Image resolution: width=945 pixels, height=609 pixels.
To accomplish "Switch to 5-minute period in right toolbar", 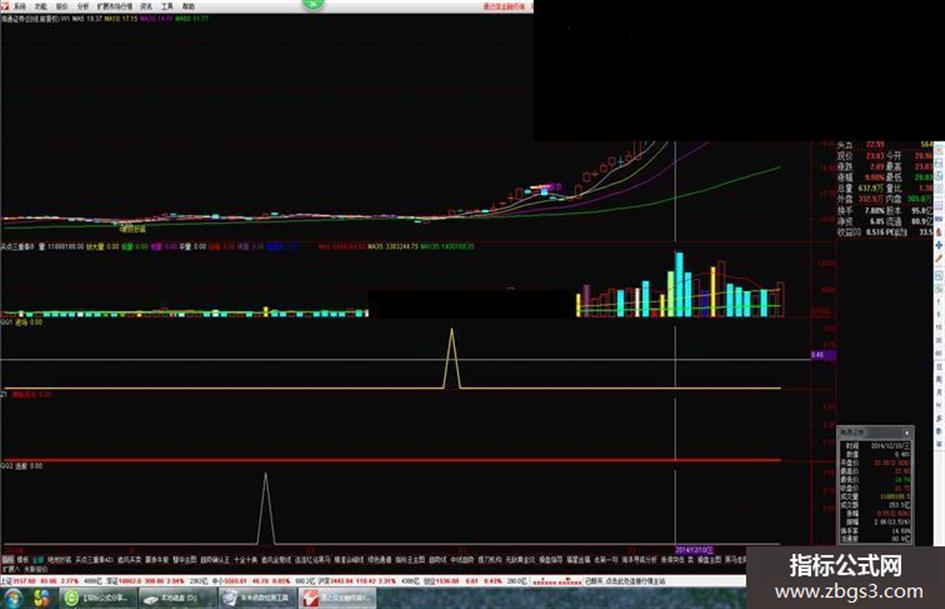I will 938,314.
